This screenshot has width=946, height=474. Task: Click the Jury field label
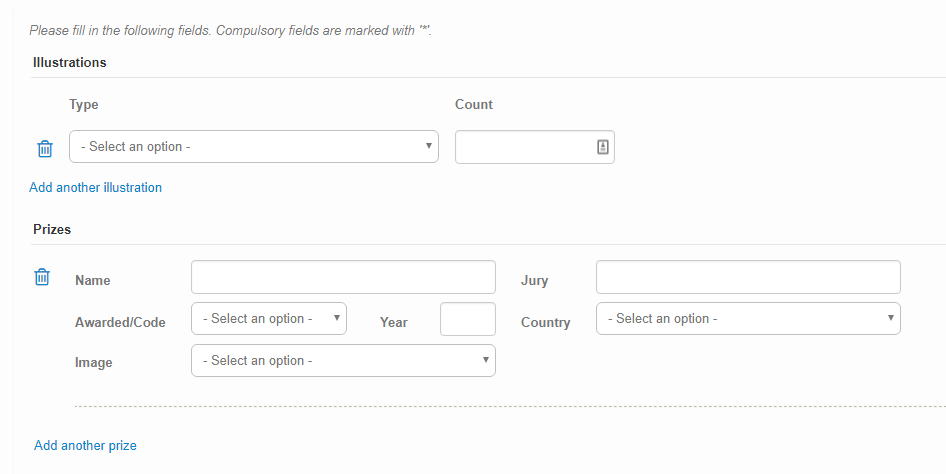pos(535,280)
